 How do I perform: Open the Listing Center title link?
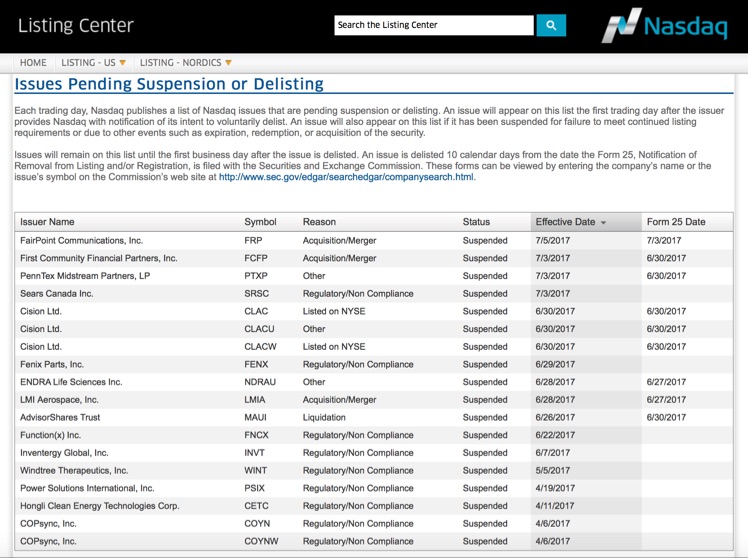(76, 25)
